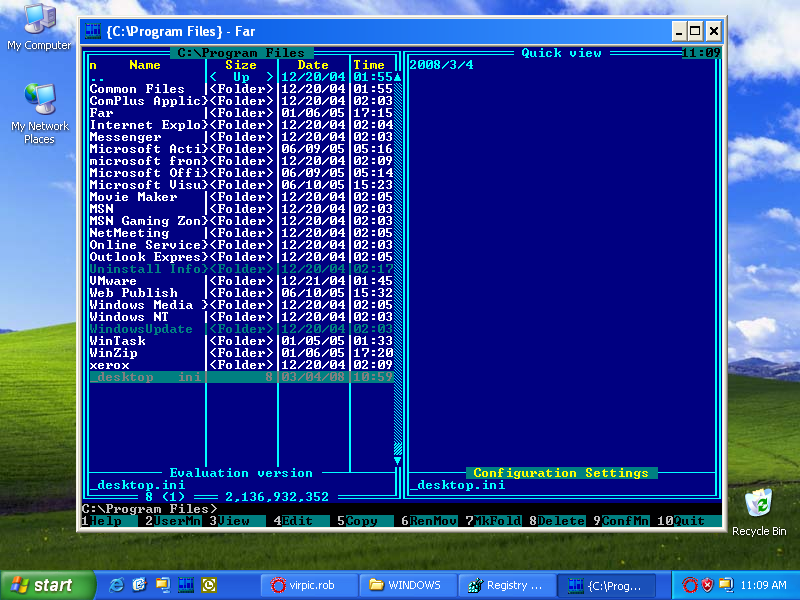Open My Network Places desktop icon
The height and width of the screenshot is (600, 800).
(39, 113)
